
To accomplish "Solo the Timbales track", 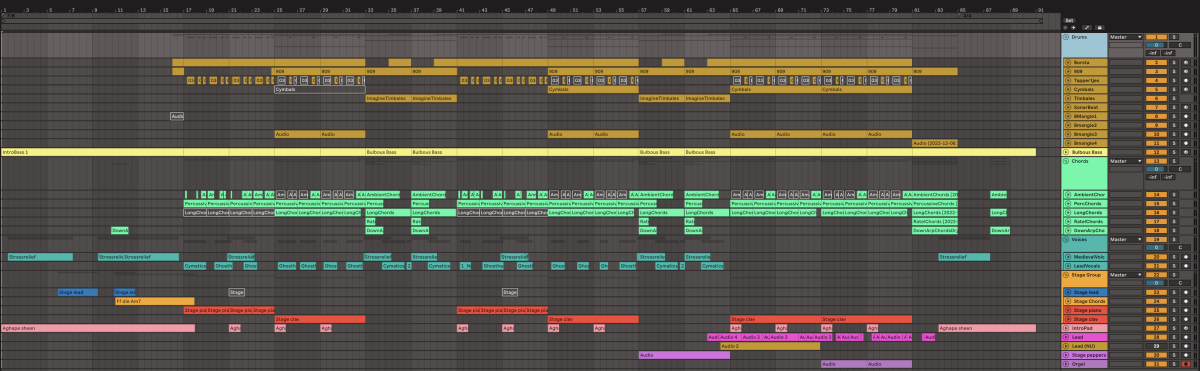I will pos(1175,98).
